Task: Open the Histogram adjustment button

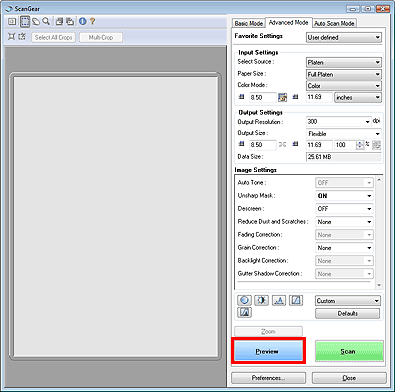Action: [x=279, y=300]
